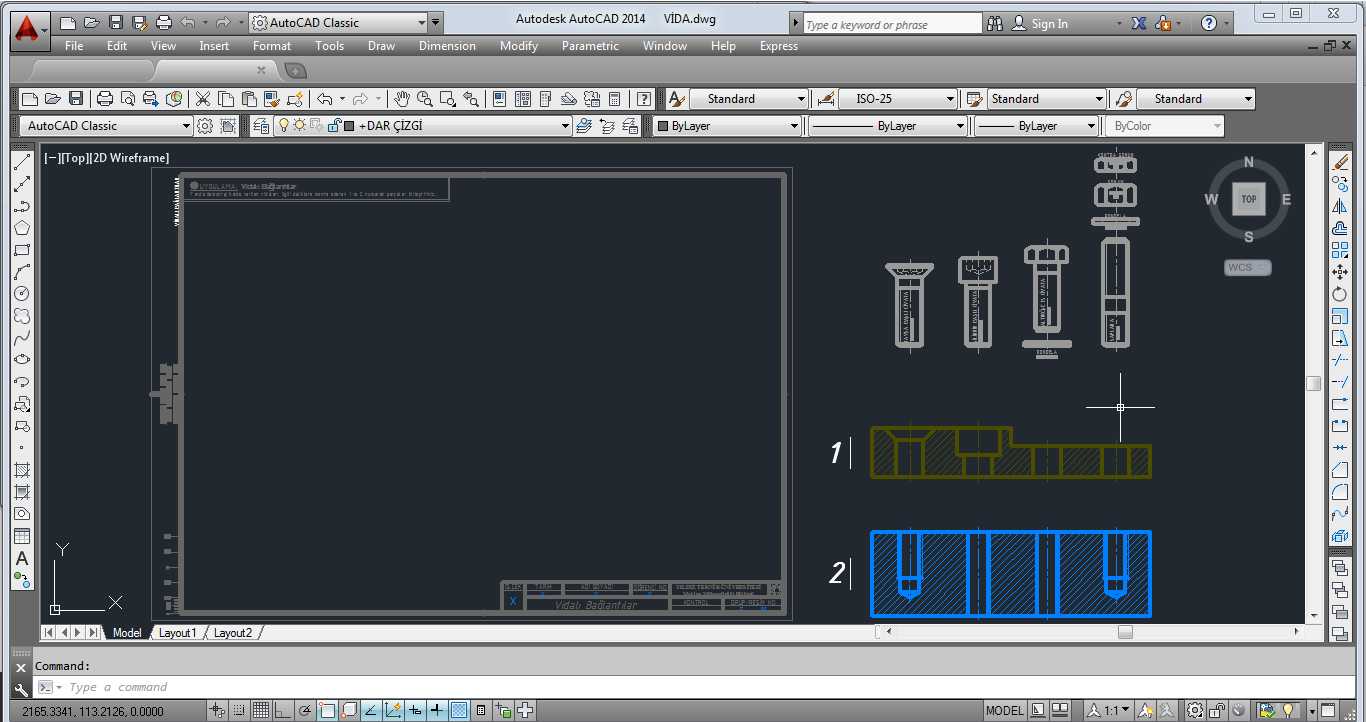
Task: Open the +DAR ÇİZGİ layer dropdown
Action: point(565,126)
